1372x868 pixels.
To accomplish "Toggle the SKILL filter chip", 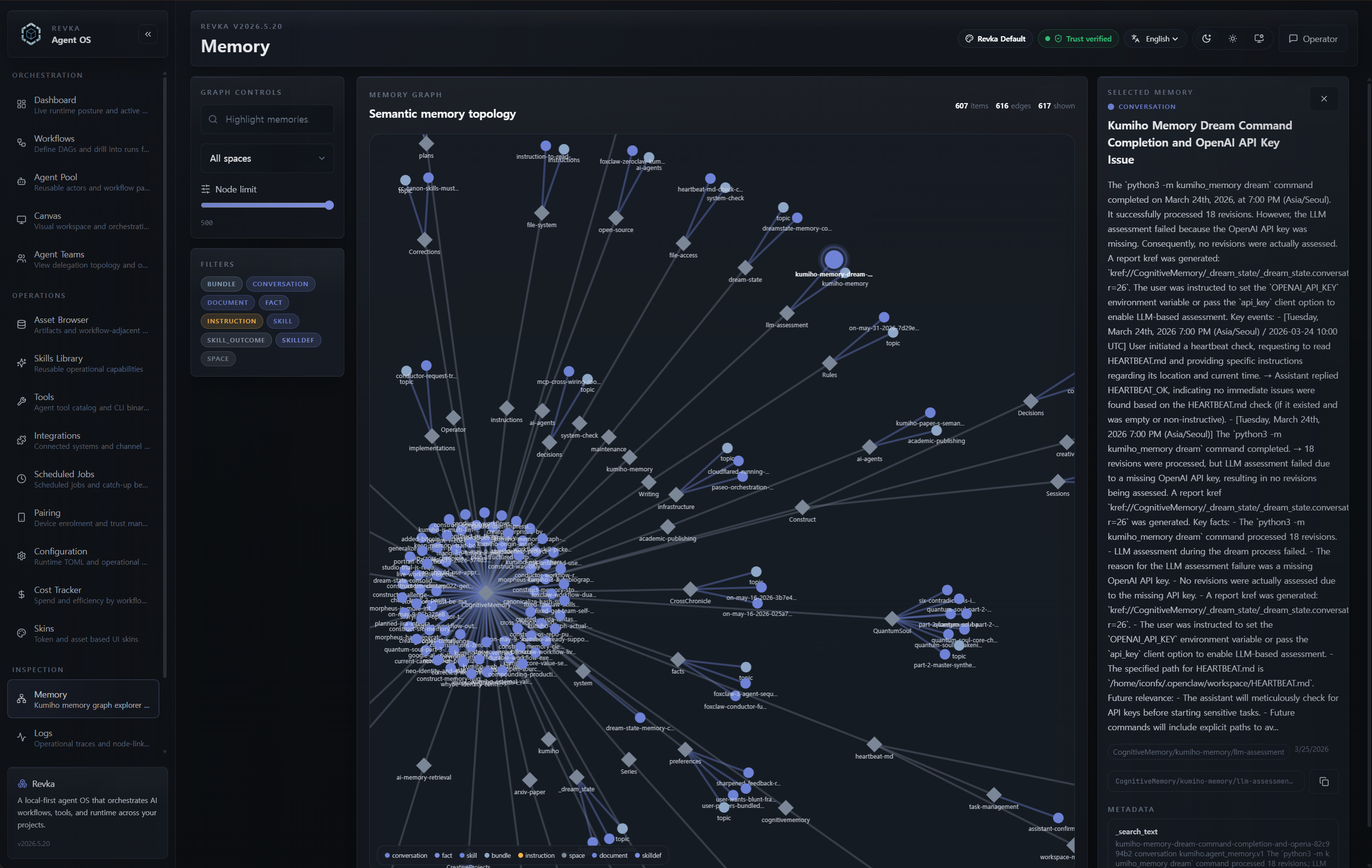I will pyautogui.click(x=283, y=321).
